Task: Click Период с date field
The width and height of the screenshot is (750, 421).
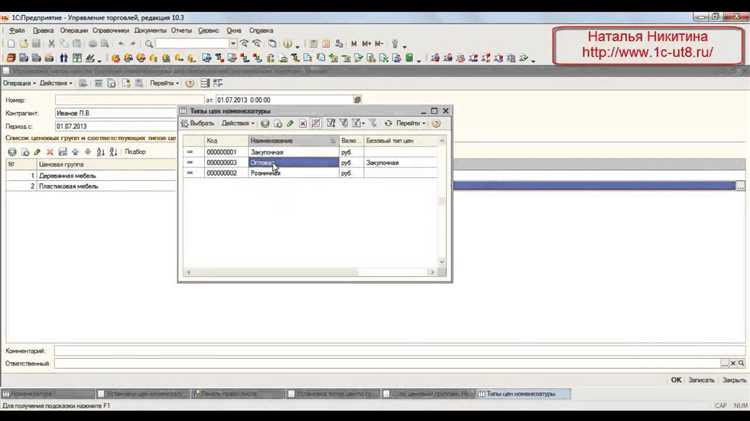Action: coord(116,126)
